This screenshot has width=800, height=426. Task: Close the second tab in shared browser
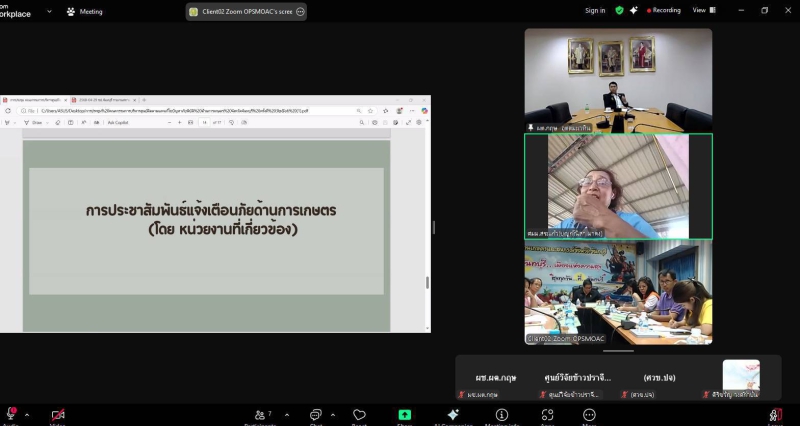pos(135,100)
